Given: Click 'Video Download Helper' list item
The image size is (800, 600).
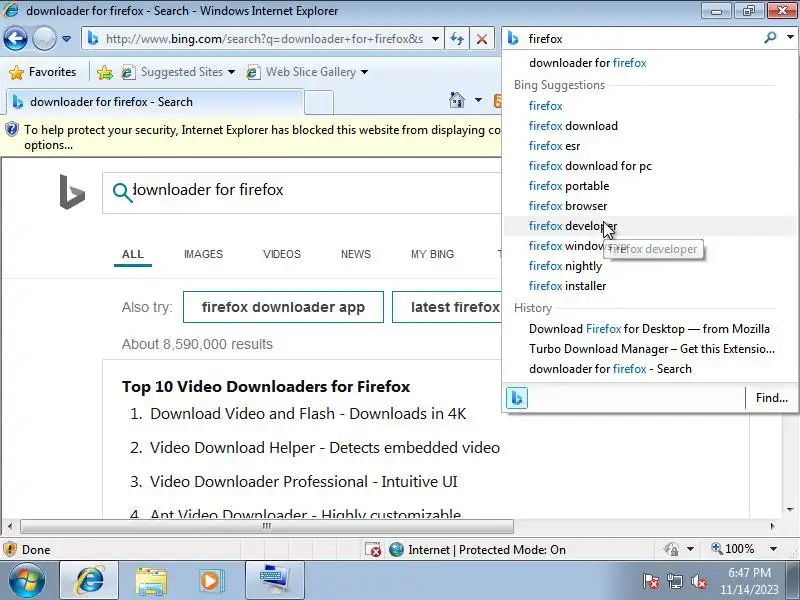Looking at the screenshot, I should coord(324,448).
